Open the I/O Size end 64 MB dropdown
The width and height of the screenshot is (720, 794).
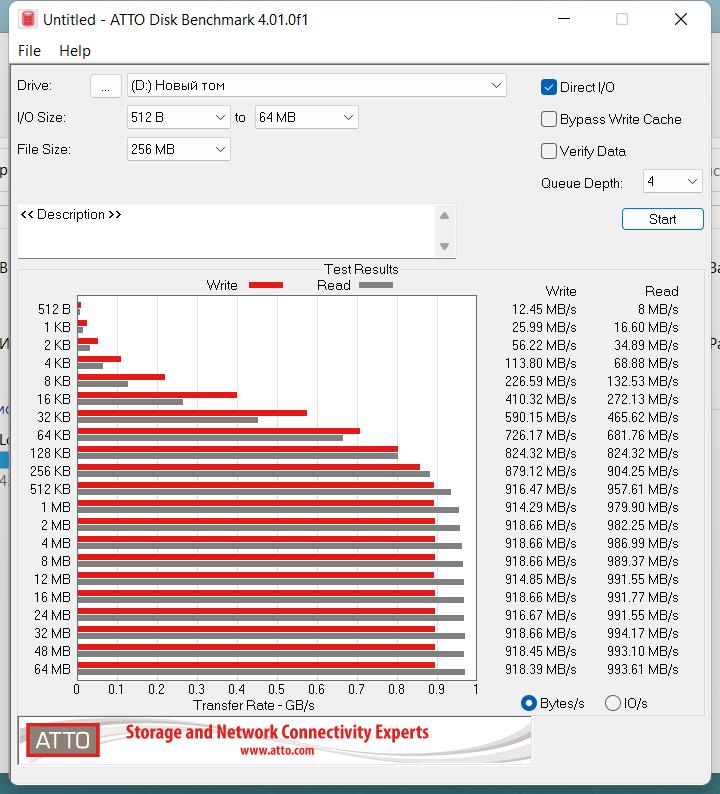coord(306,117)
